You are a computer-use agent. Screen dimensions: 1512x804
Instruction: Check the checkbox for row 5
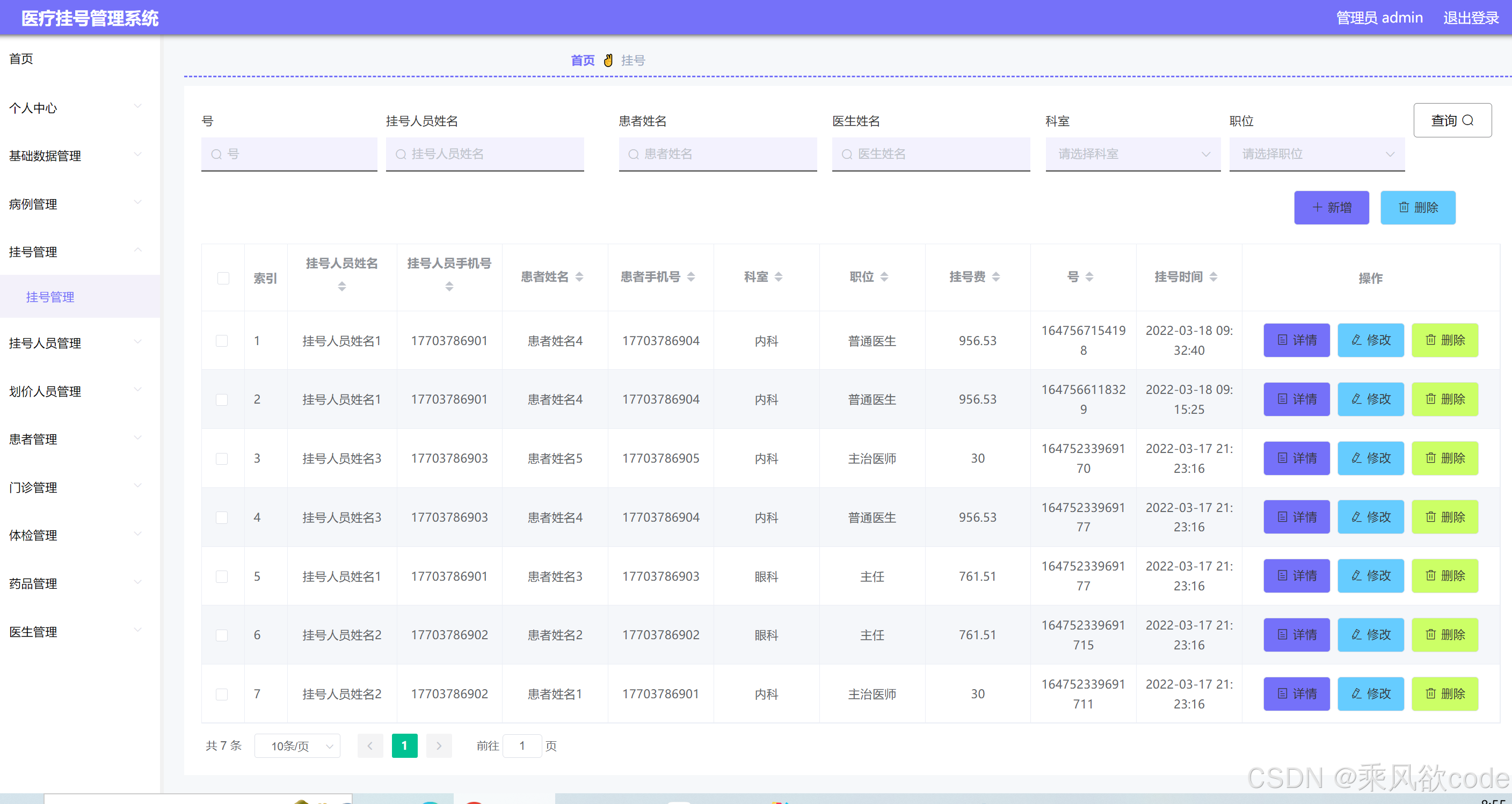(x=222, y=576)
